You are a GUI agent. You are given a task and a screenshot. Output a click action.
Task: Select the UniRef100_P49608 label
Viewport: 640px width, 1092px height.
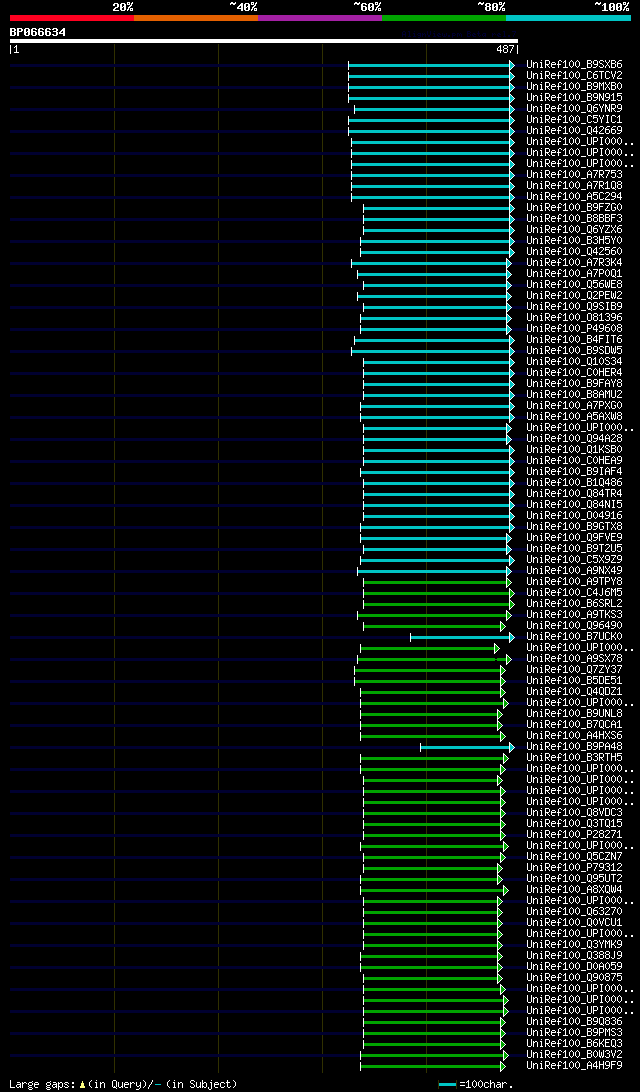(x=575, y=329)
